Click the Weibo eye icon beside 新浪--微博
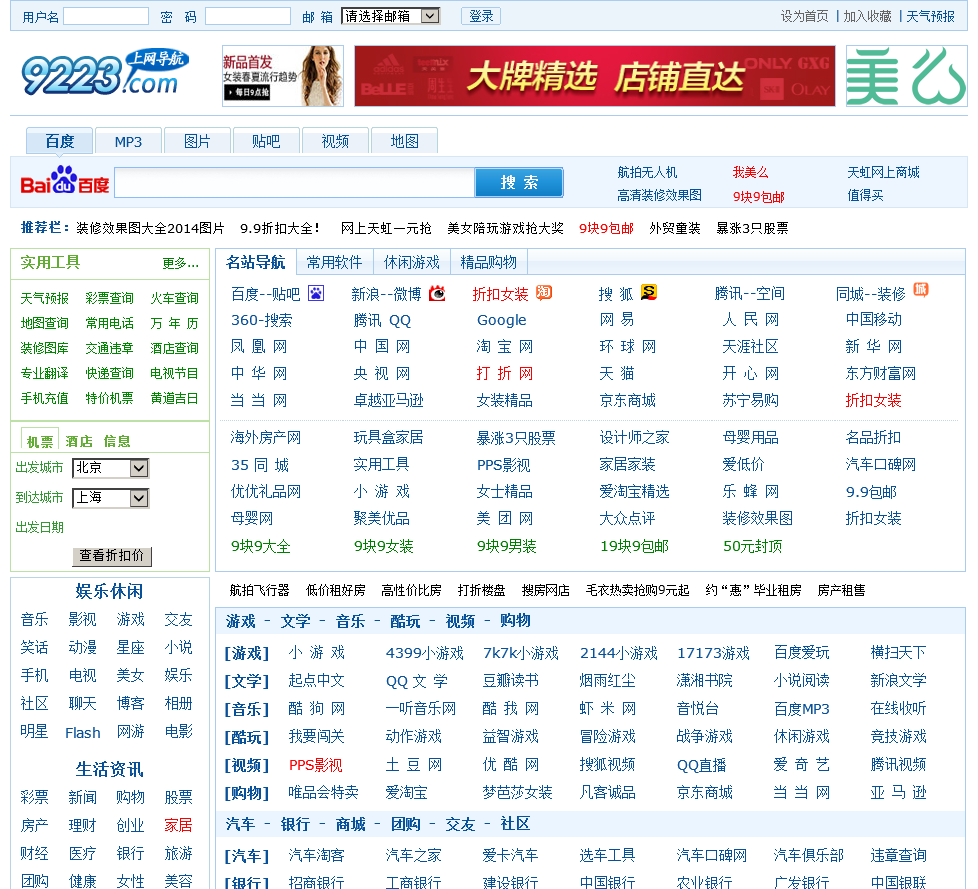Image resolution: width=978 pixels, height=889 pixels. point(437,293)
